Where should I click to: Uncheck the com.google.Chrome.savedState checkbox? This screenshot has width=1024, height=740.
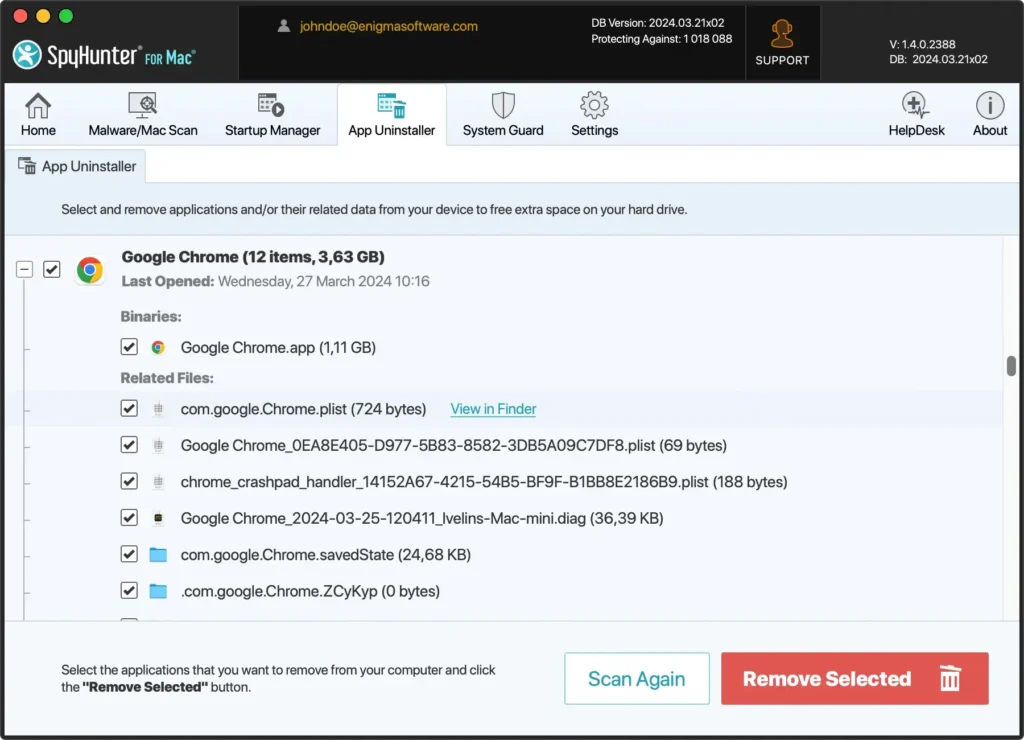pos(129,554)
